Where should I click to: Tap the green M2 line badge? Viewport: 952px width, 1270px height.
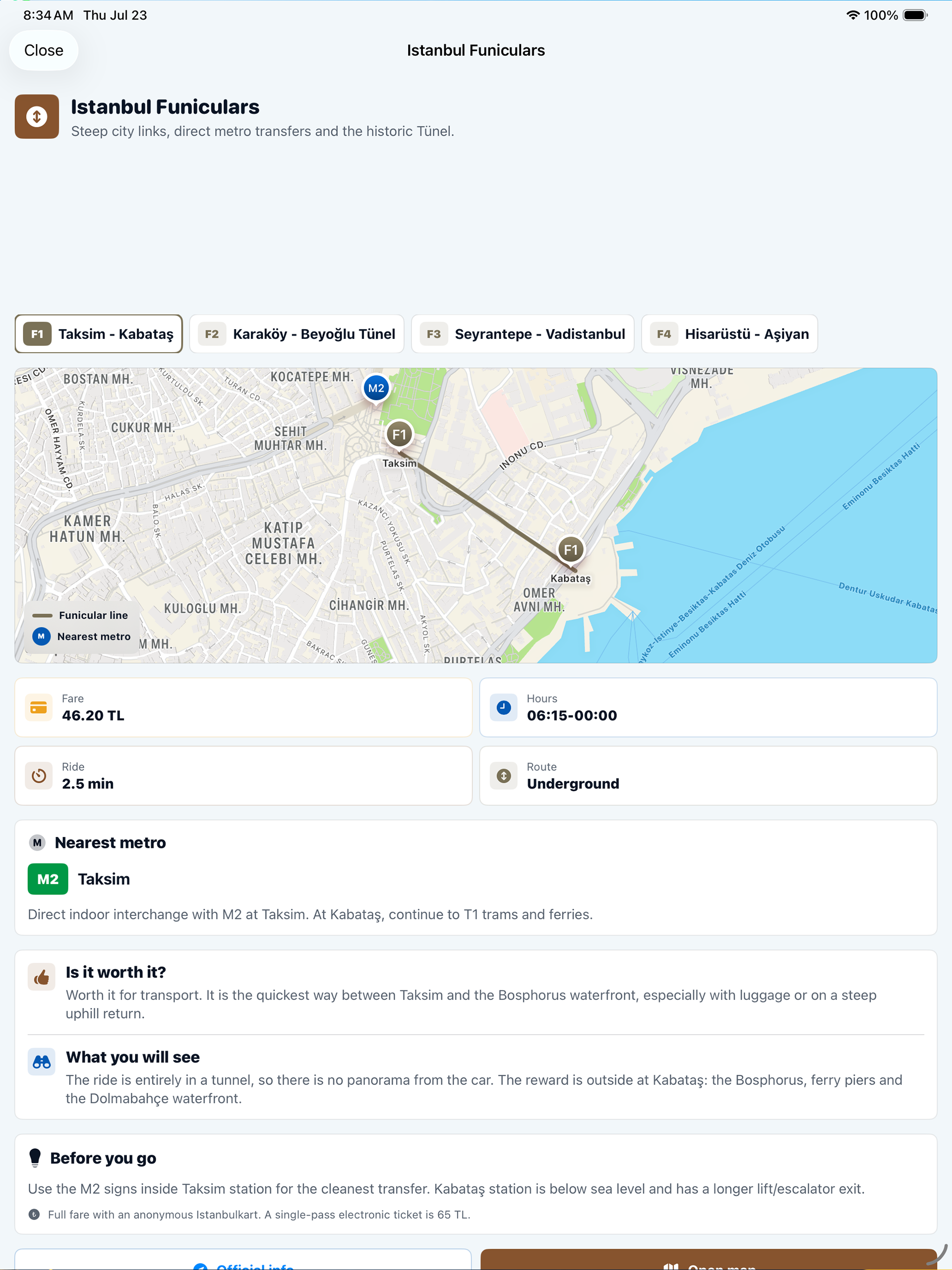click(48, 879)
